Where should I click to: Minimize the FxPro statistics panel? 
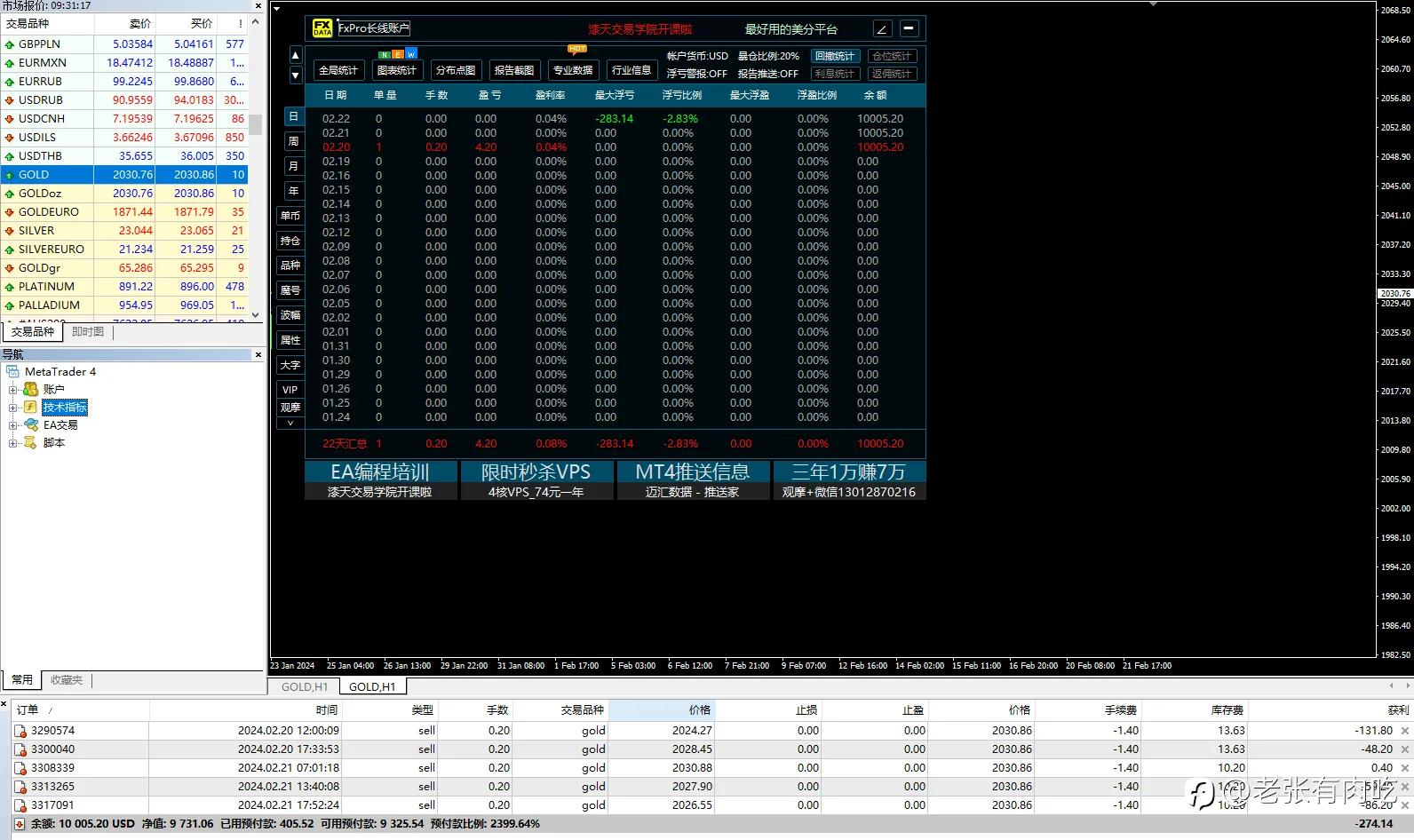pyautogui.click(x=909, y=28)
